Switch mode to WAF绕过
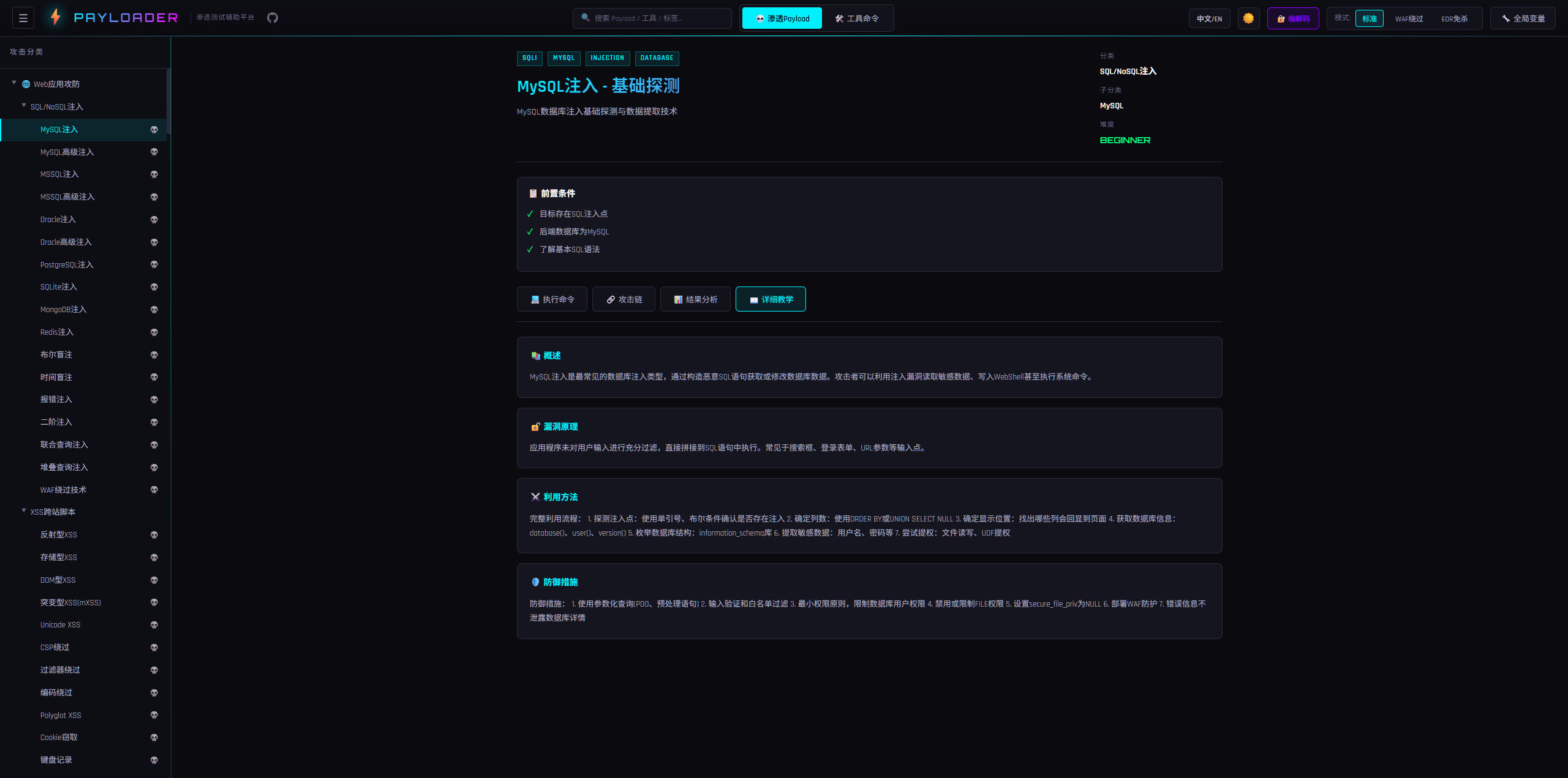 (1409, 18)
